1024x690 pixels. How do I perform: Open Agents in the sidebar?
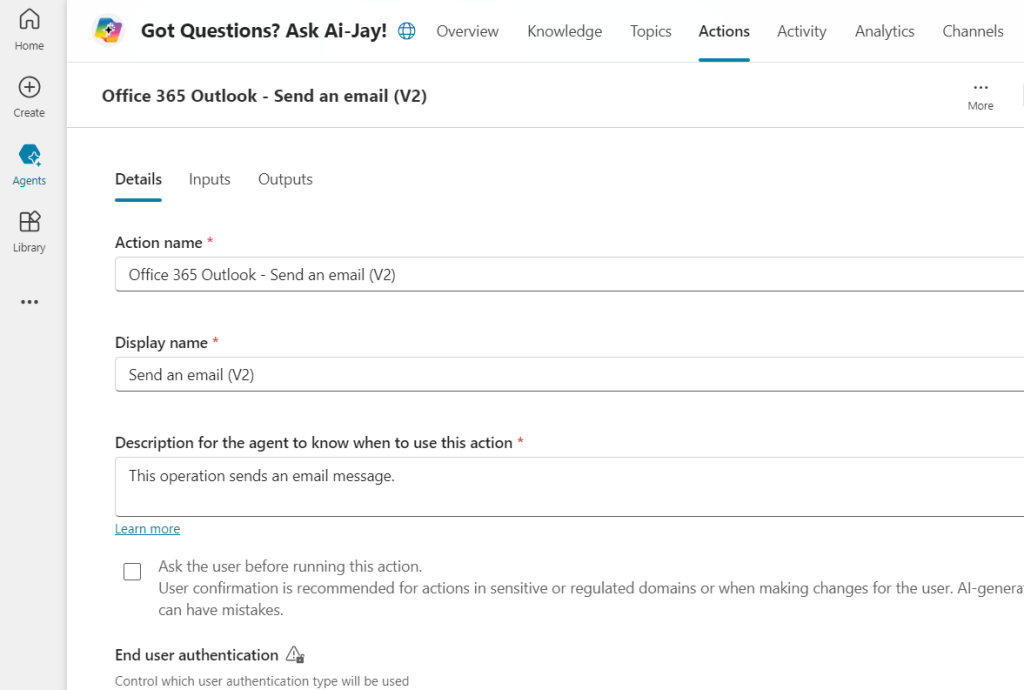pyautogui.click(x=29, y=165)
